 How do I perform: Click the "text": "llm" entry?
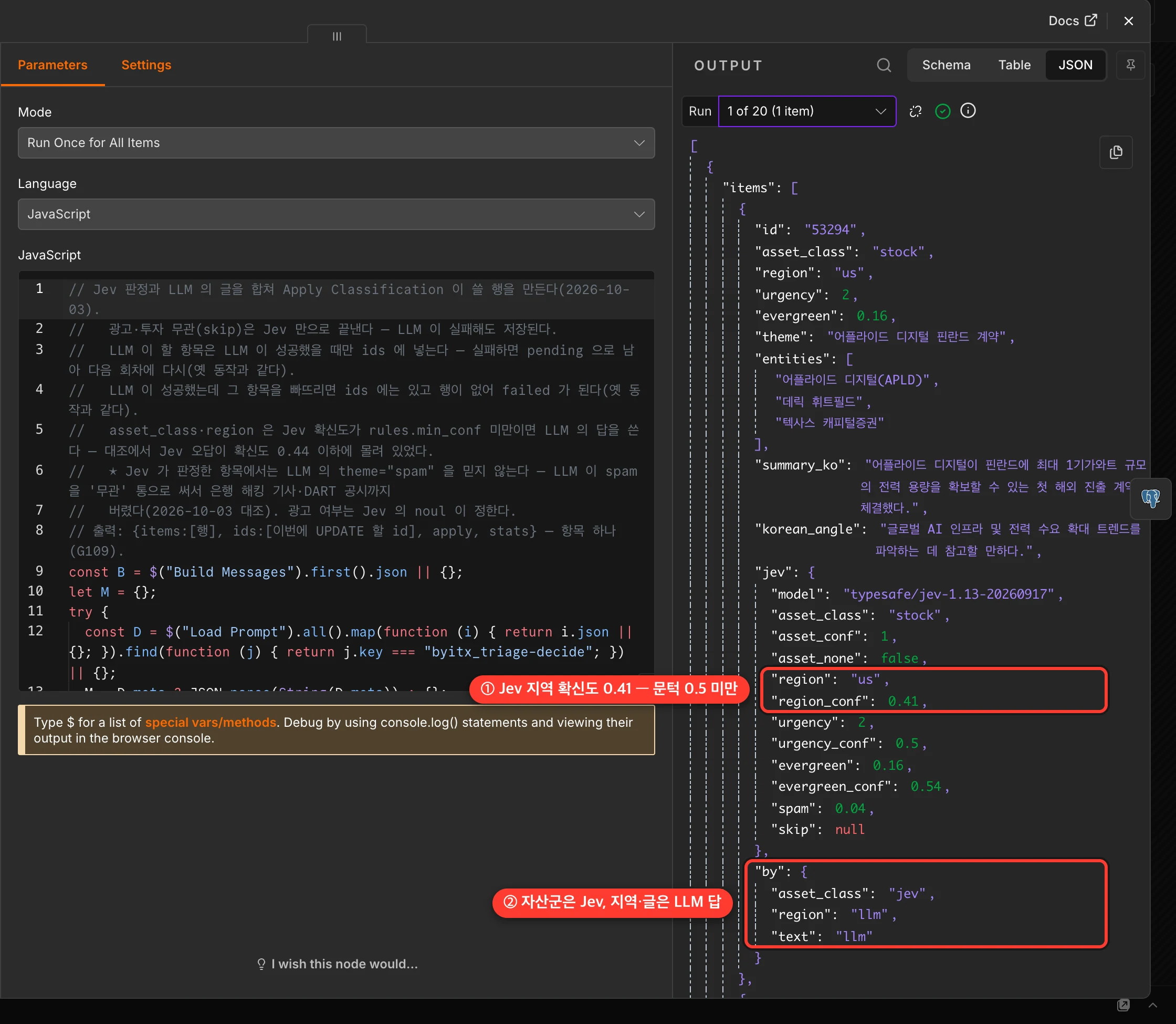(821, 937)
